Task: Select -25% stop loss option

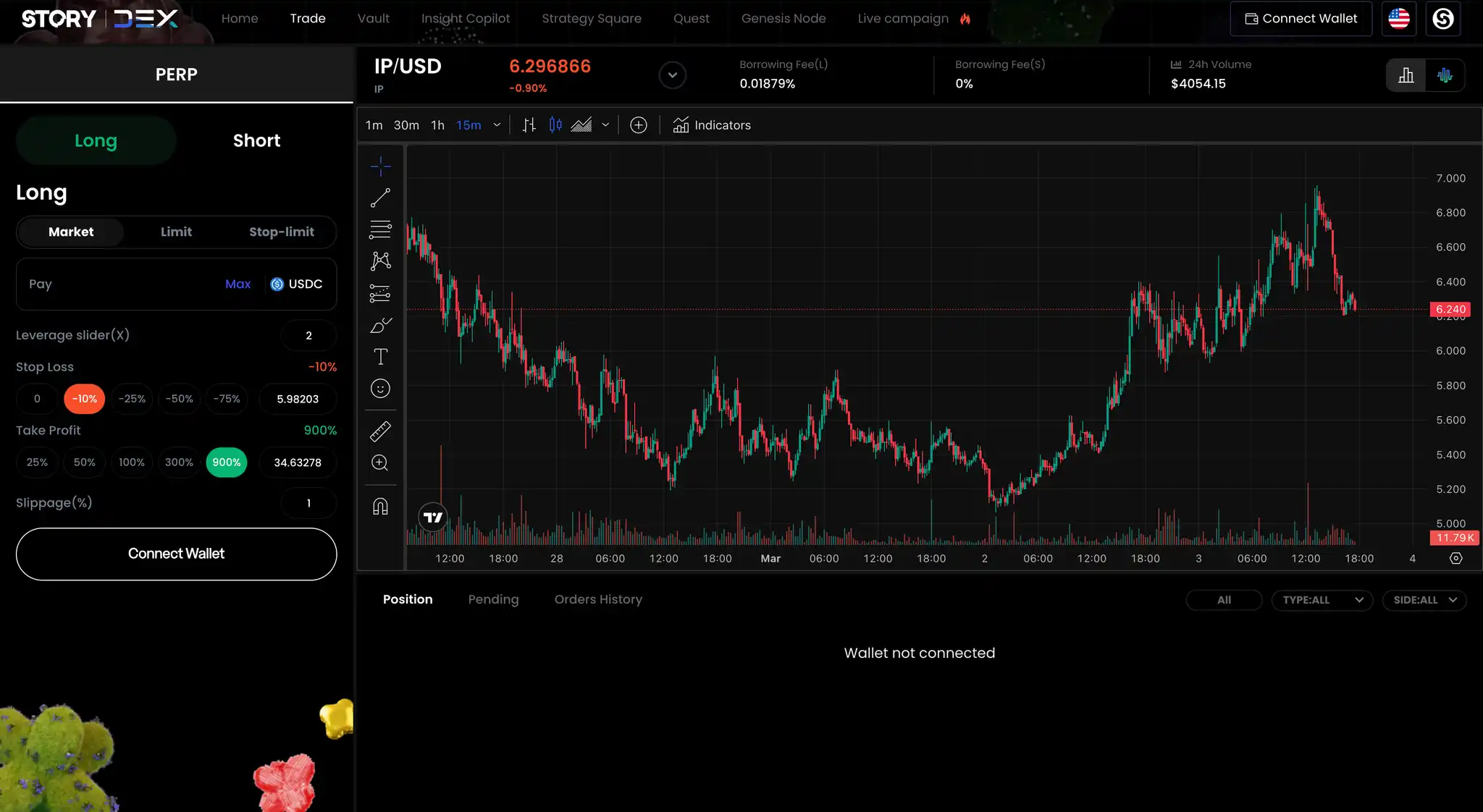Action: [132, 399]
